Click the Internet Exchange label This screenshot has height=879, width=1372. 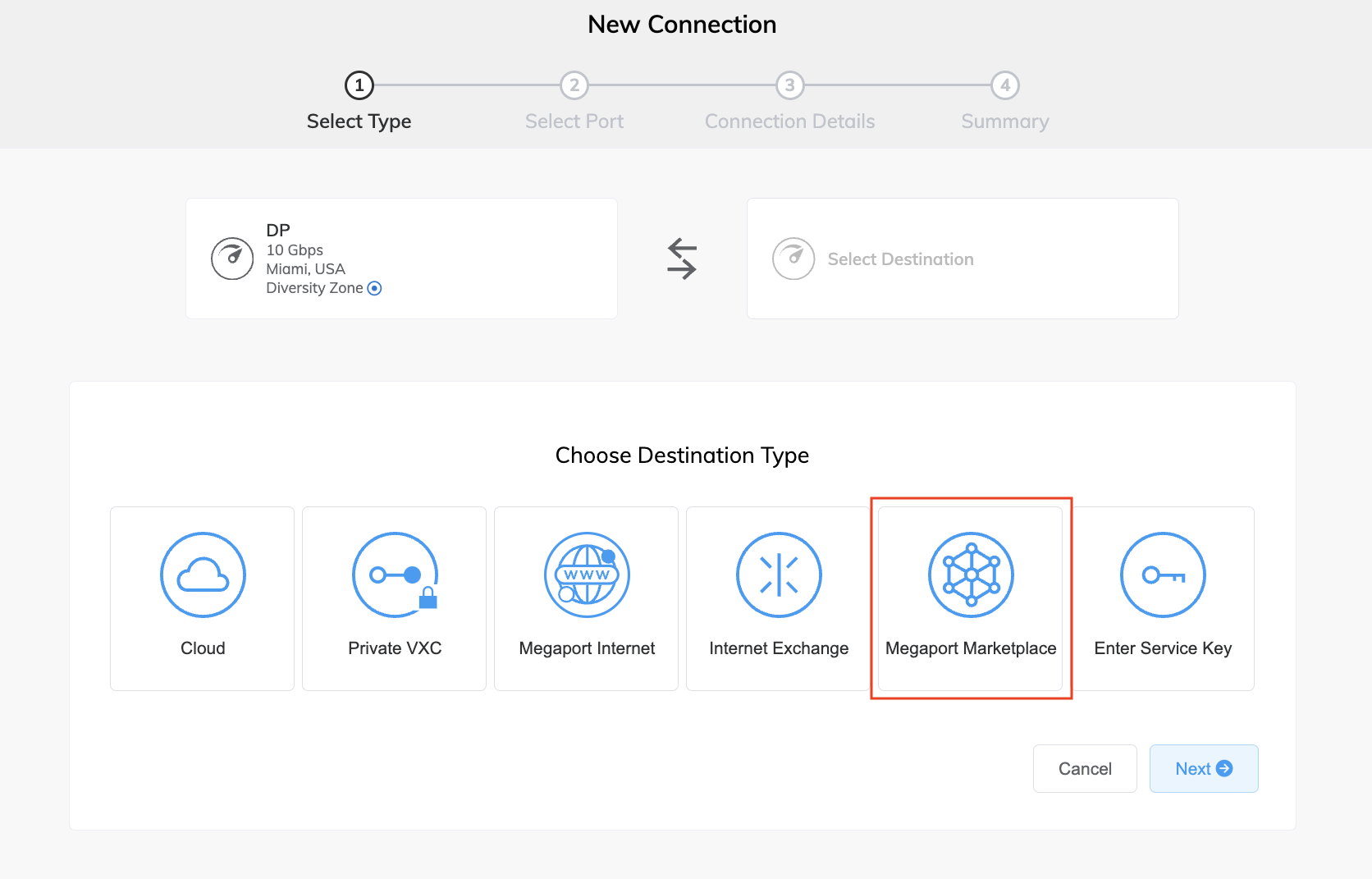coord(779,648)
